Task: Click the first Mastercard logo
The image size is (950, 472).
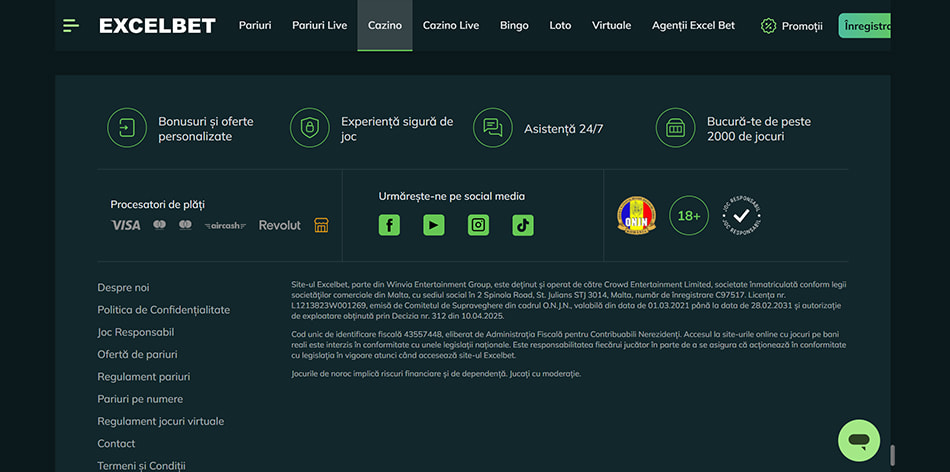Action: point(159,225)
